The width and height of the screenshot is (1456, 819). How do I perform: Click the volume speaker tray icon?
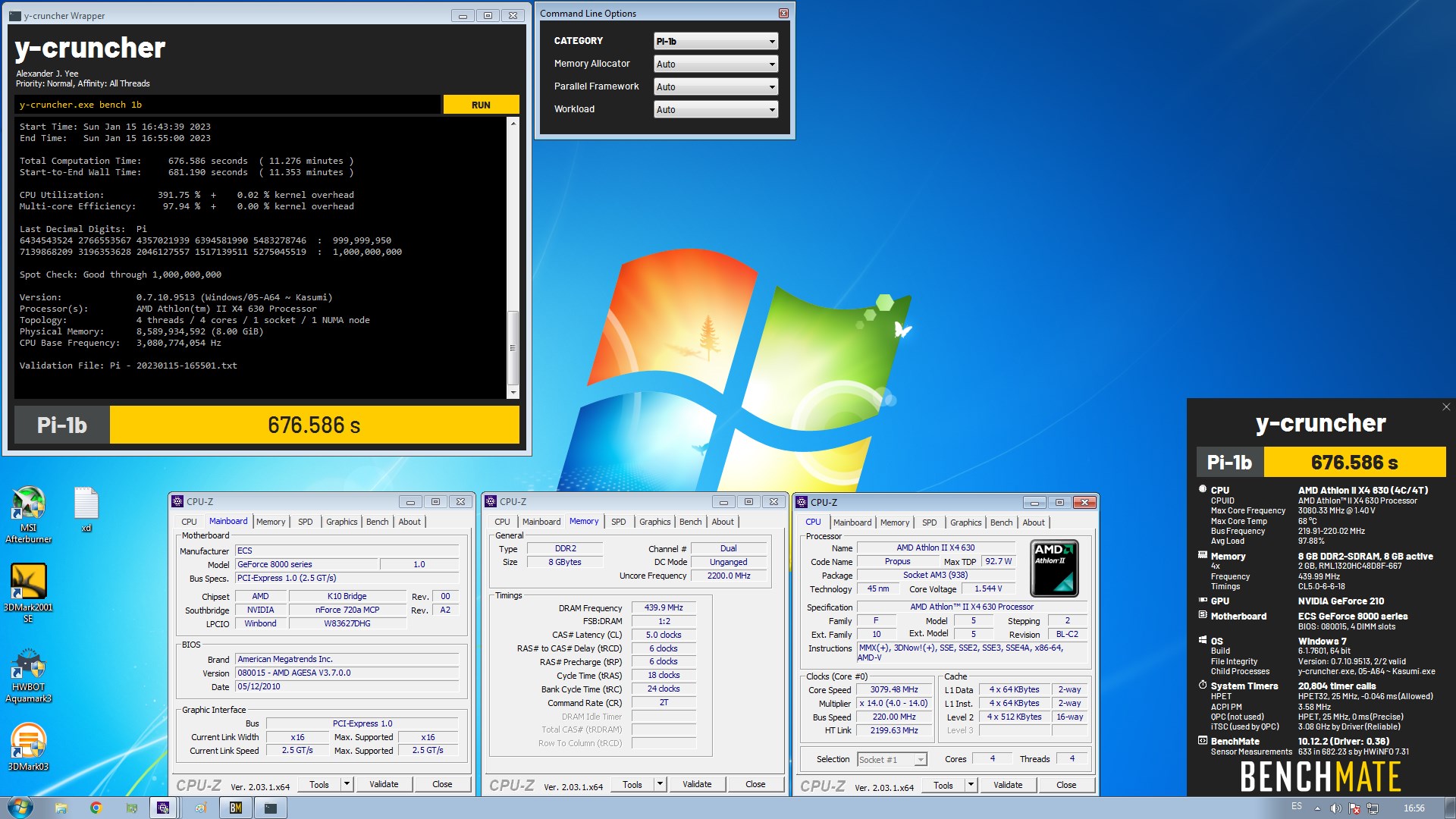tap(1336, 808)
